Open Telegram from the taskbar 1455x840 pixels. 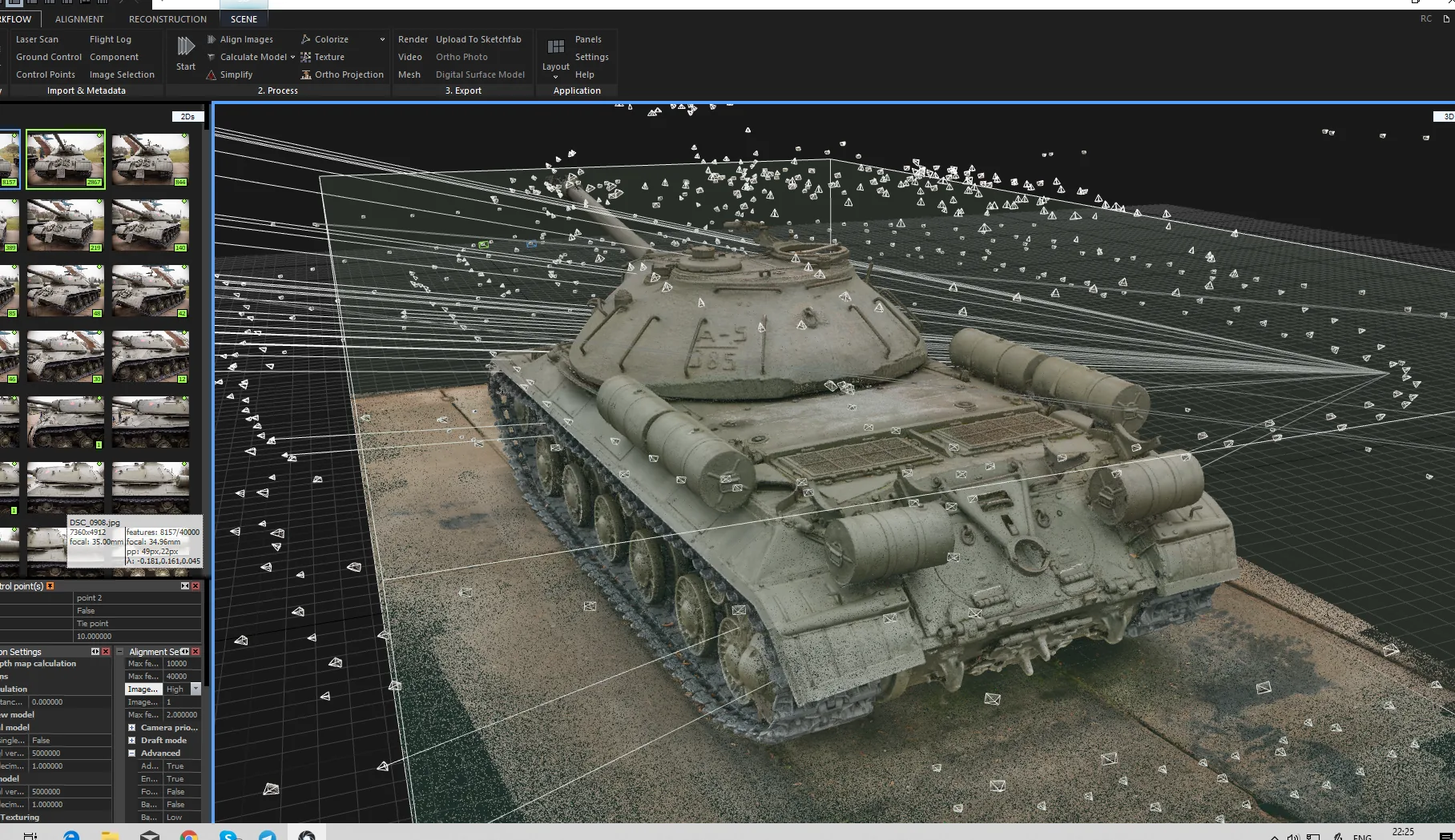coord(268,835)
